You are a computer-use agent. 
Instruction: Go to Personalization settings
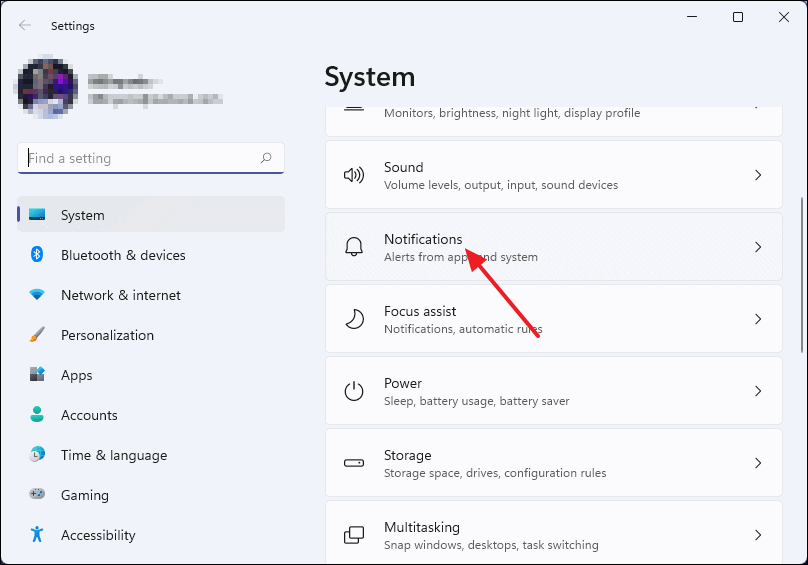click(x=151, y=335)
